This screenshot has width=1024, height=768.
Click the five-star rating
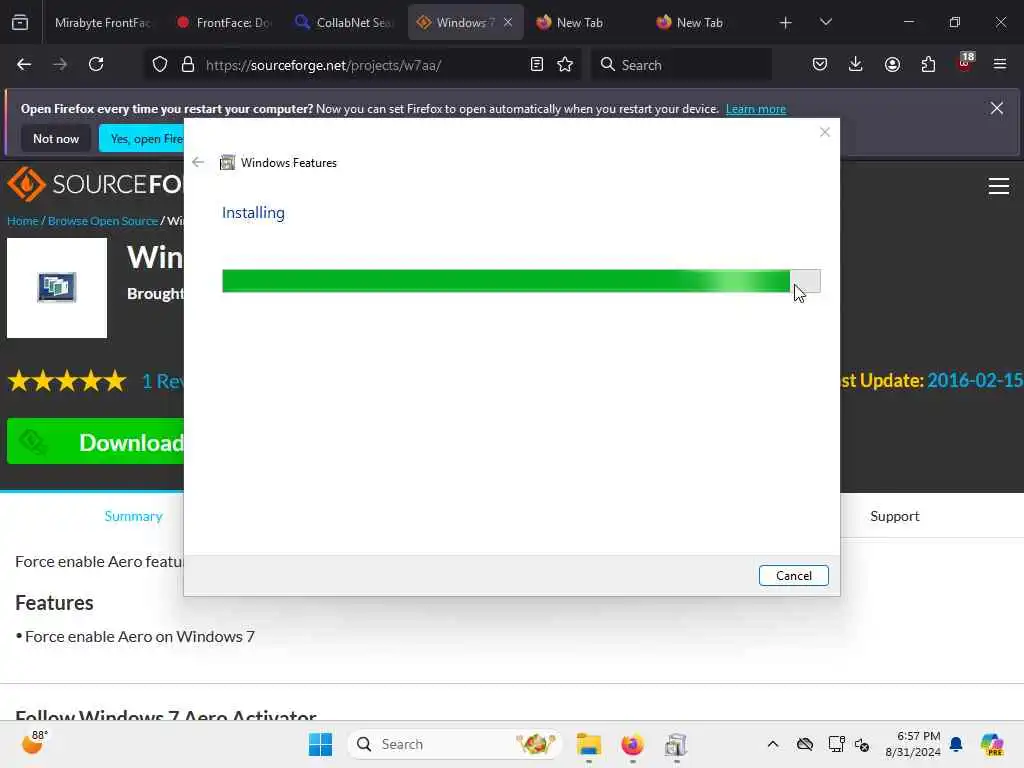pos(67,381)
